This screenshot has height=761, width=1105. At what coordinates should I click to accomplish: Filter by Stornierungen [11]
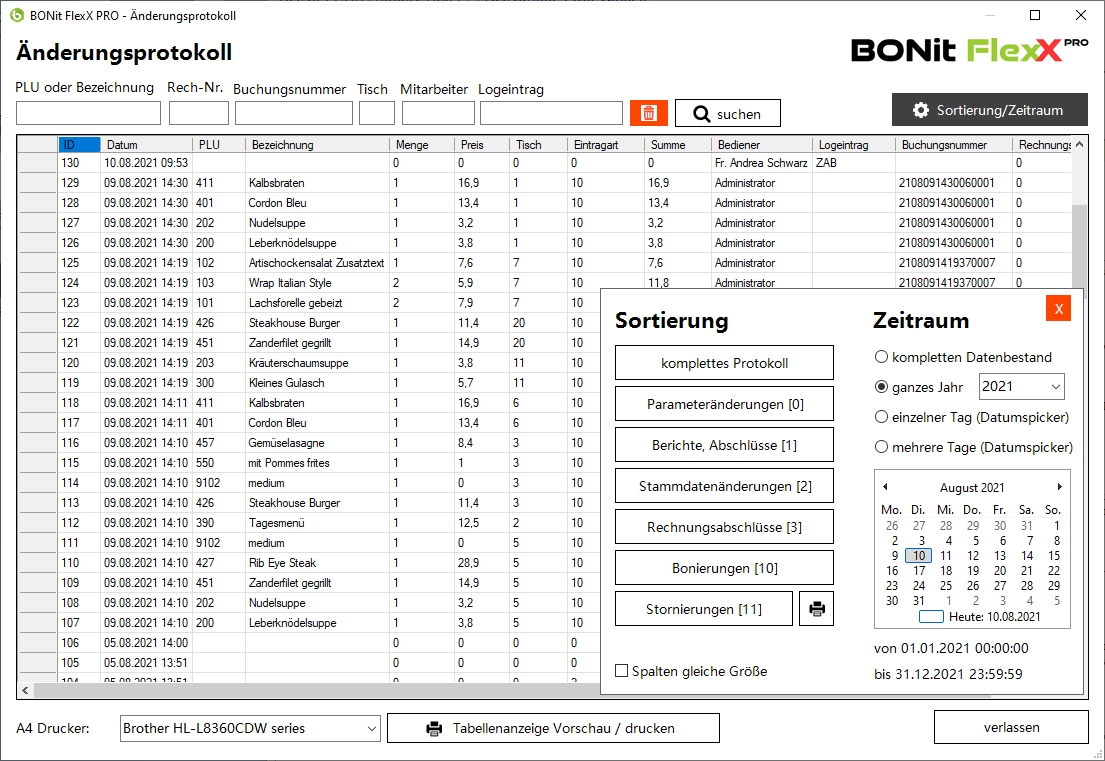(x=704, y=609)
